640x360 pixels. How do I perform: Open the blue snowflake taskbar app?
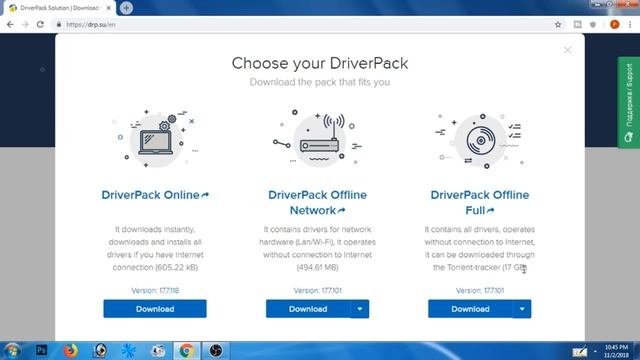coord(129,351)
